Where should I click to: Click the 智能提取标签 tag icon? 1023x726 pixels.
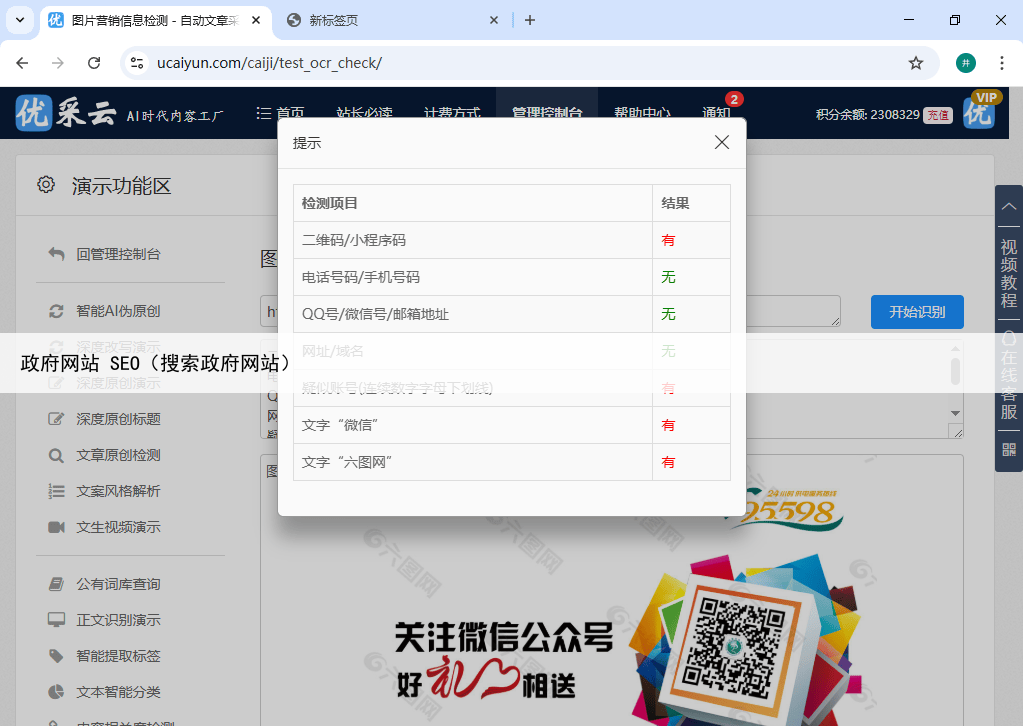click(x=57, y=656)
